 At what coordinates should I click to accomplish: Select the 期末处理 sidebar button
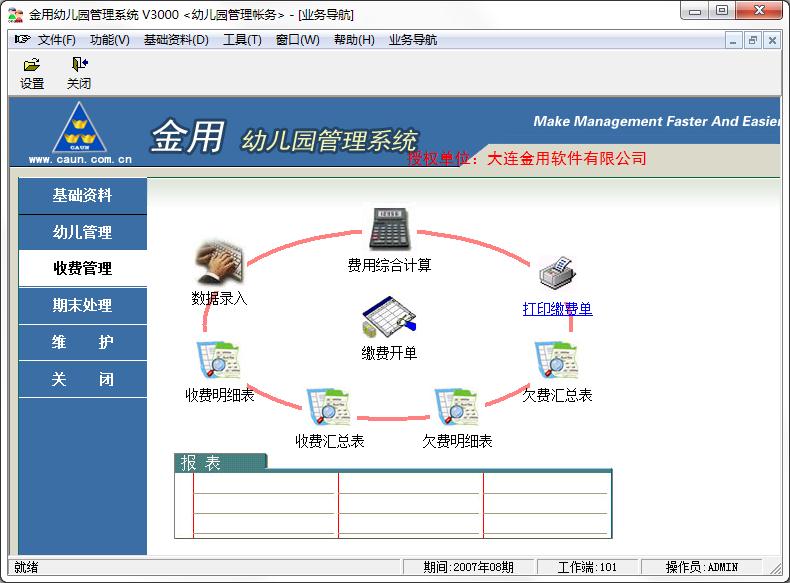[x=83, y=305]
